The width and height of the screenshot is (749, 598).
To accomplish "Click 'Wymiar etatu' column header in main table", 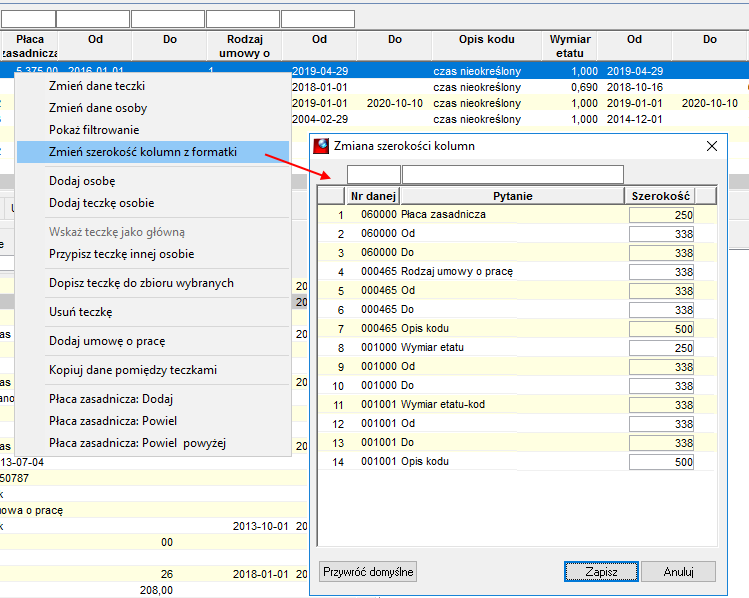I will (569, 46).
